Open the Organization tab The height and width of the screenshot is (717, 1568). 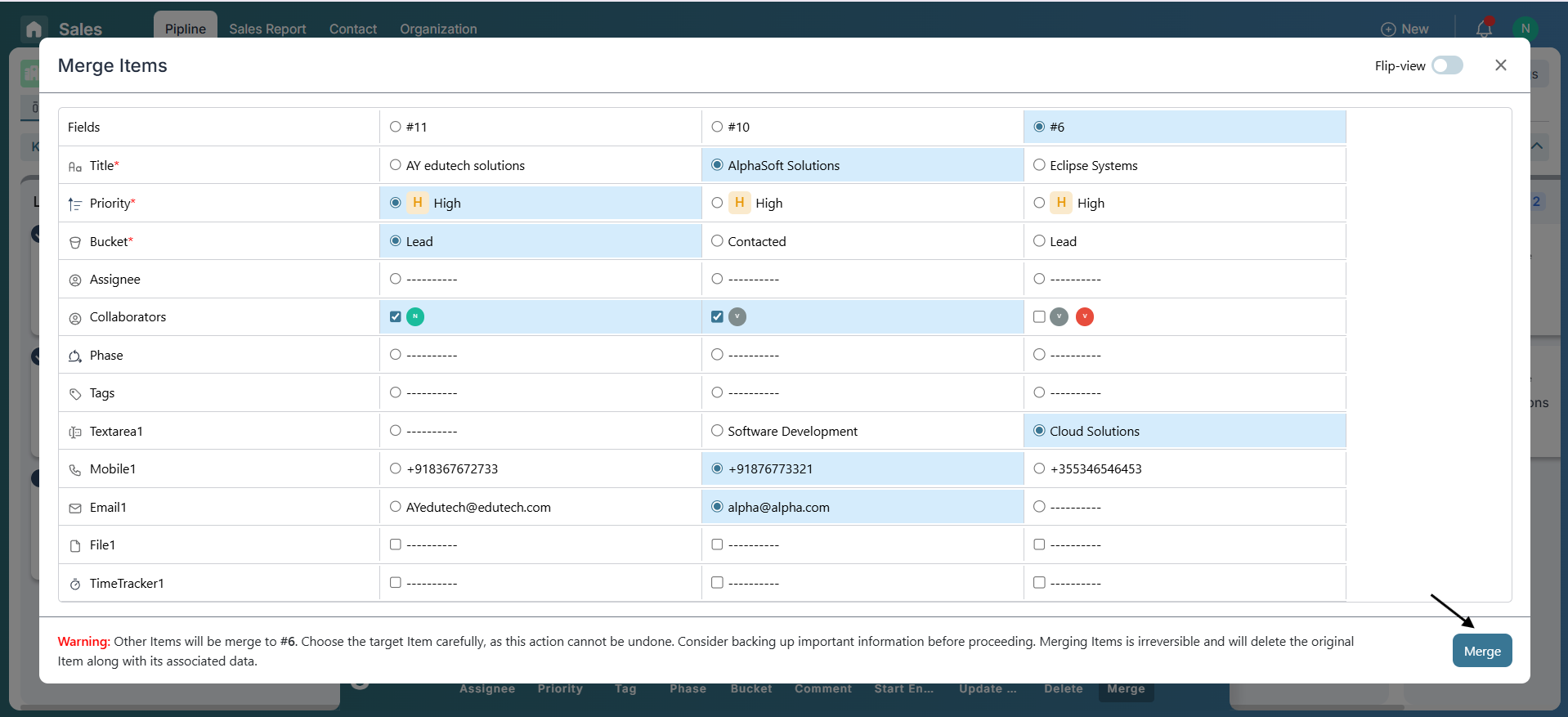coord(438,29)
